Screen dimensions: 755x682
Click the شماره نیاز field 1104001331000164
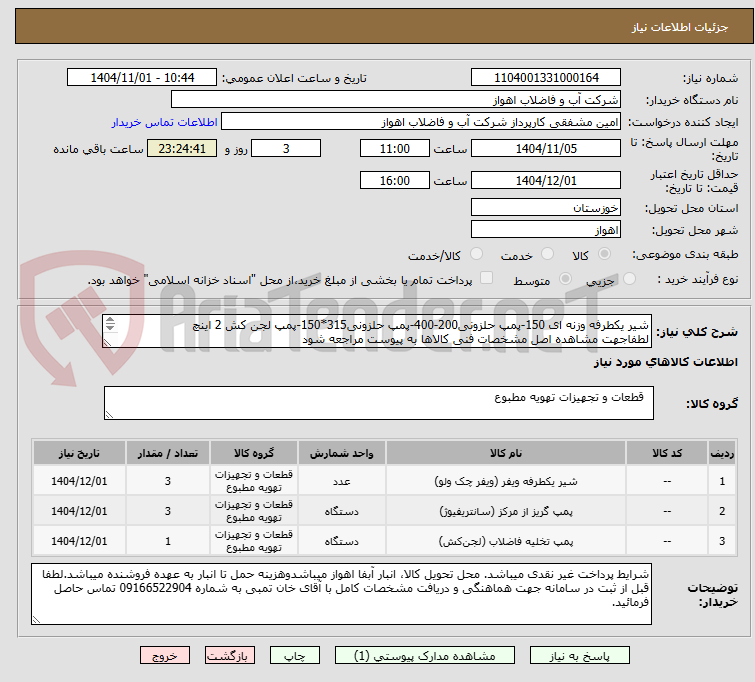[546, 78]
